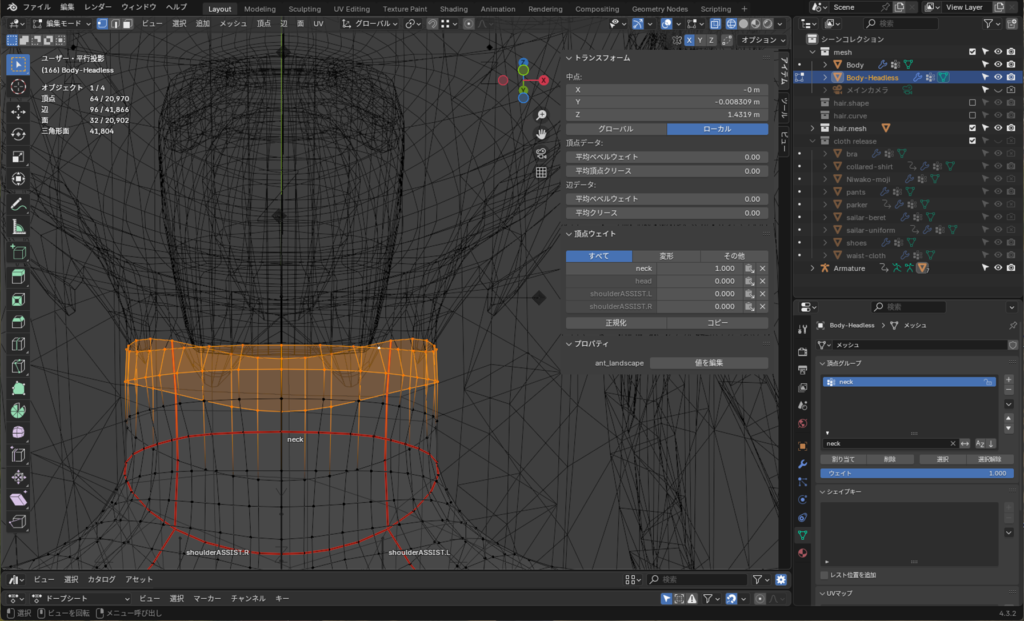The image size is (1024, 621).
Task: Click the magnifier zoom-view gizmo icon
Action: click(541, 115)
